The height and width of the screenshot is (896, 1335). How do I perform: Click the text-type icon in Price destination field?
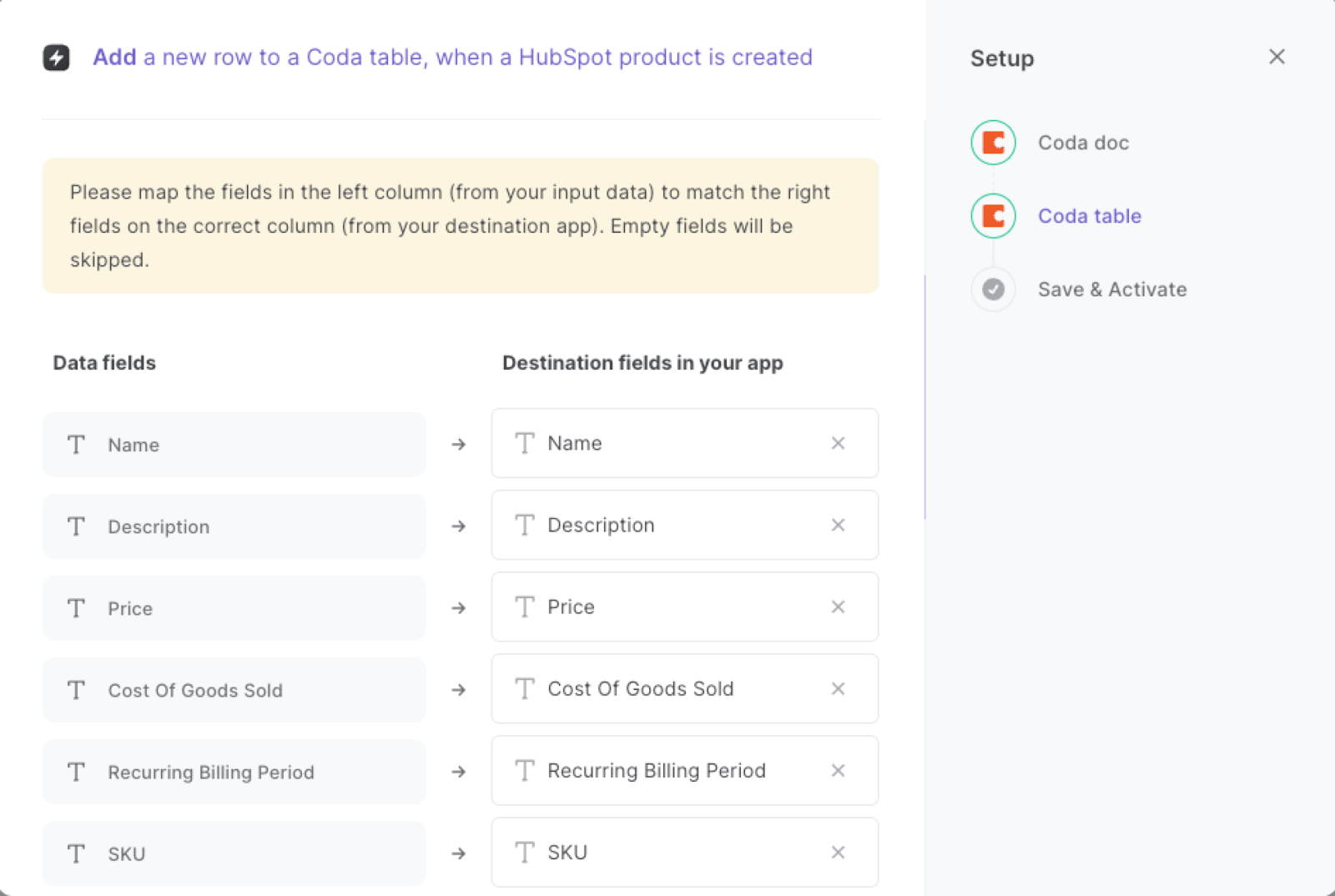point(524,607)
